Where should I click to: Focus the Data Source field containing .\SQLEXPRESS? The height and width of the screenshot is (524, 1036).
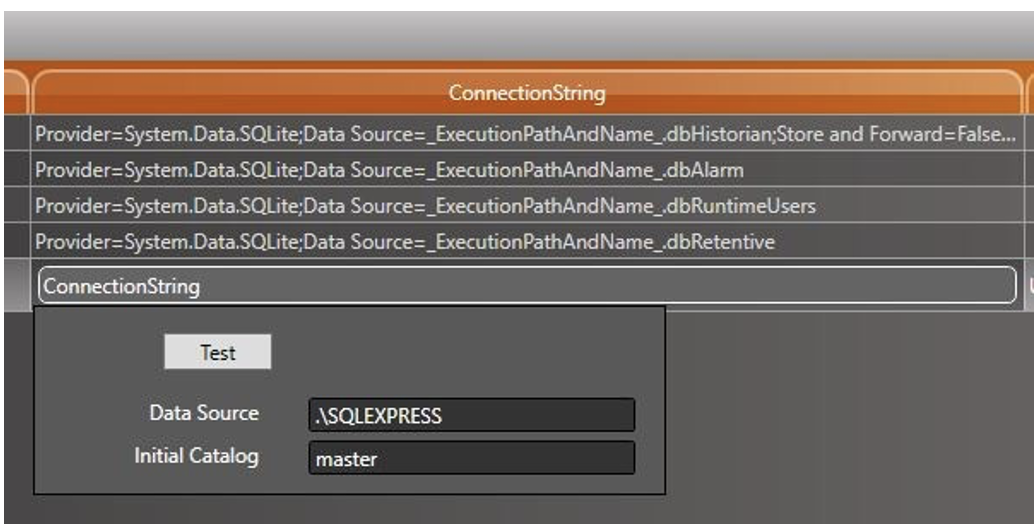471,416
